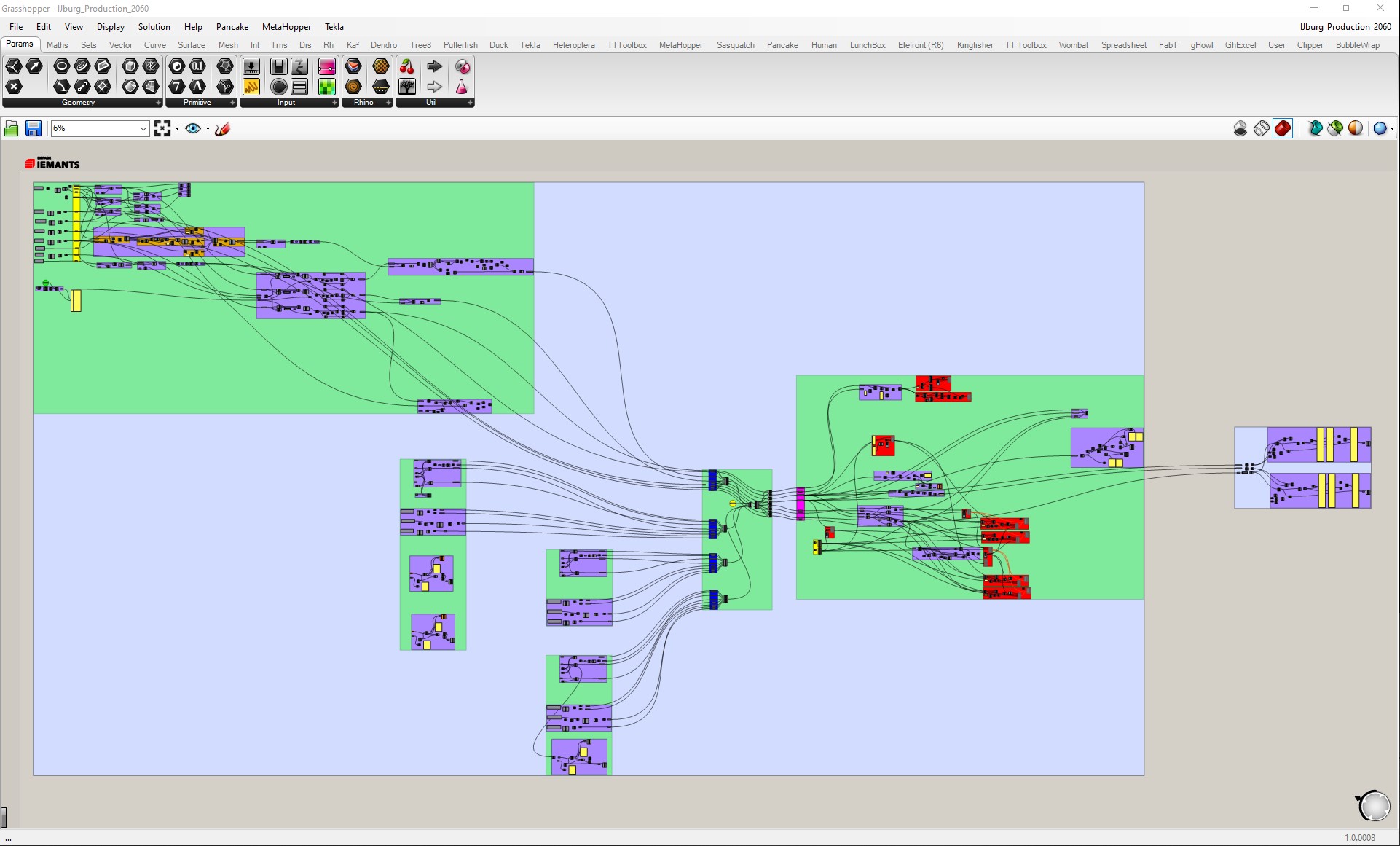This screenshot has height=846, width=1400.
Task: Click the Zoom Extents icon
Action: [x=162, y=129]
